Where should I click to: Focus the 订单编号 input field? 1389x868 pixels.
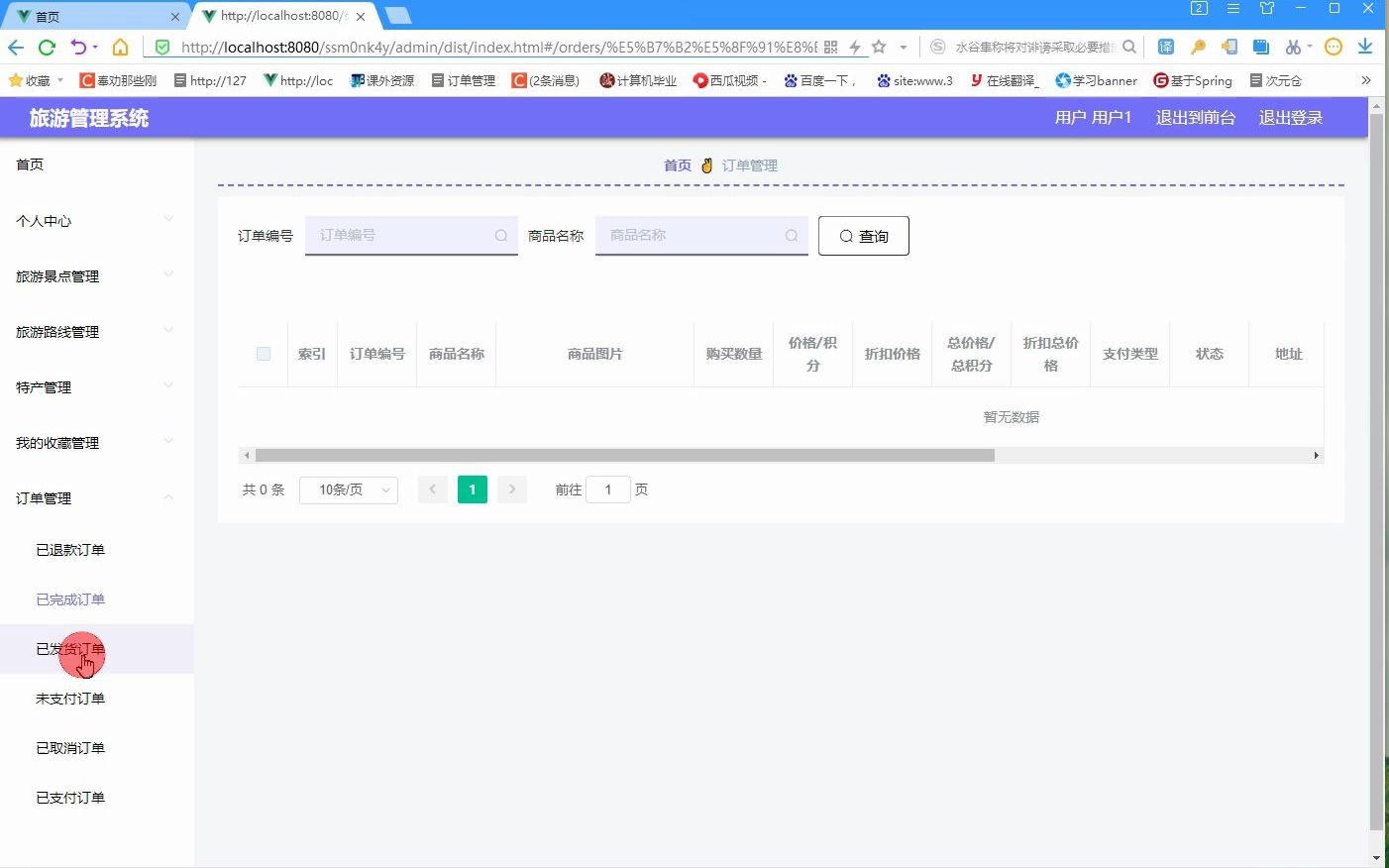[x=411, y=236]
